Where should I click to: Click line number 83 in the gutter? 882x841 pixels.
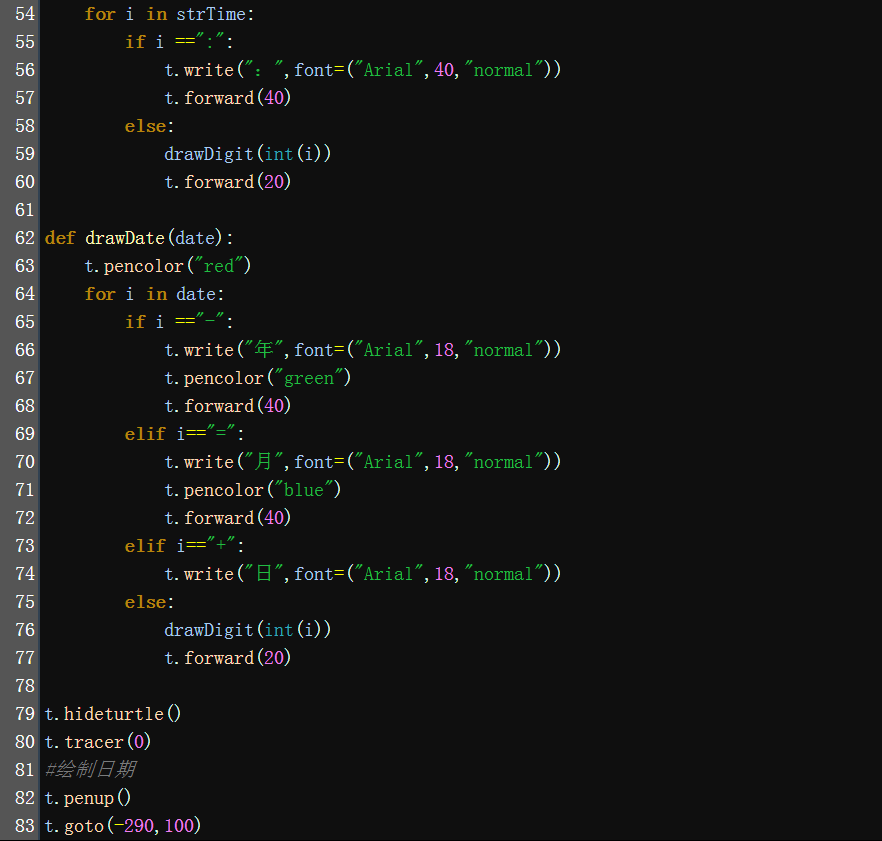point(24,826)
